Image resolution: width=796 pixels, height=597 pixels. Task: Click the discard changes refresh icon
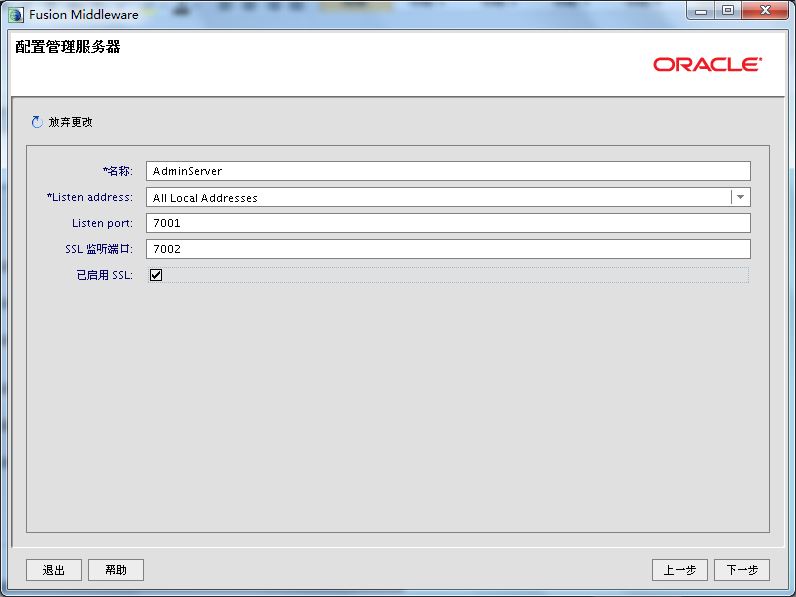(x=37, y=122)
